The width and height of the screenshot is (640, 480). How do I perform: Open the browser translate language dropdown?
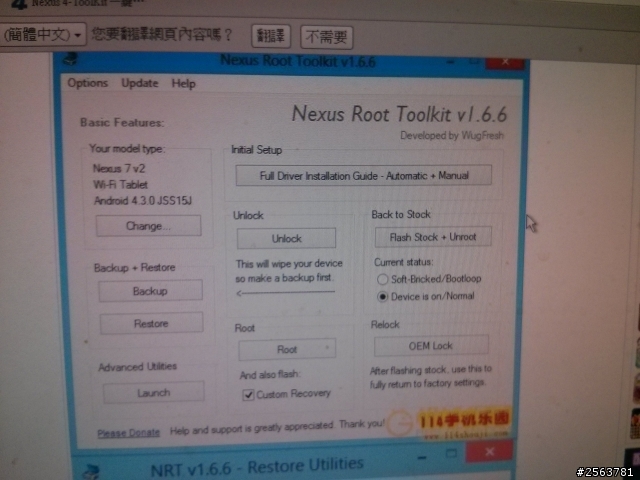[x=43, y=35]
